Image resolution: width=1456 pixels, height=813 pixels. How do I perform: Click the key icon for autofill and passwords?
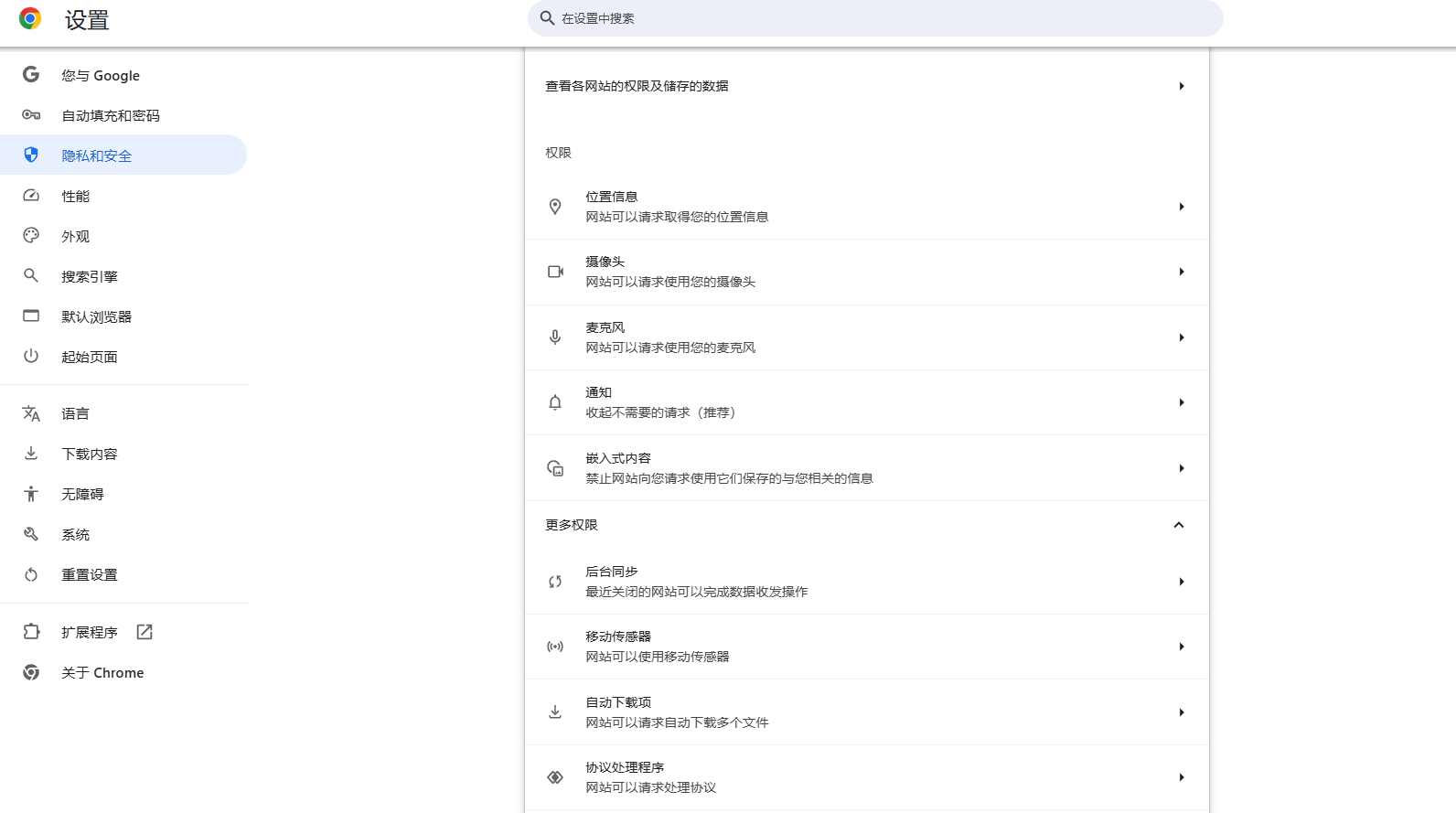(31, 115)
